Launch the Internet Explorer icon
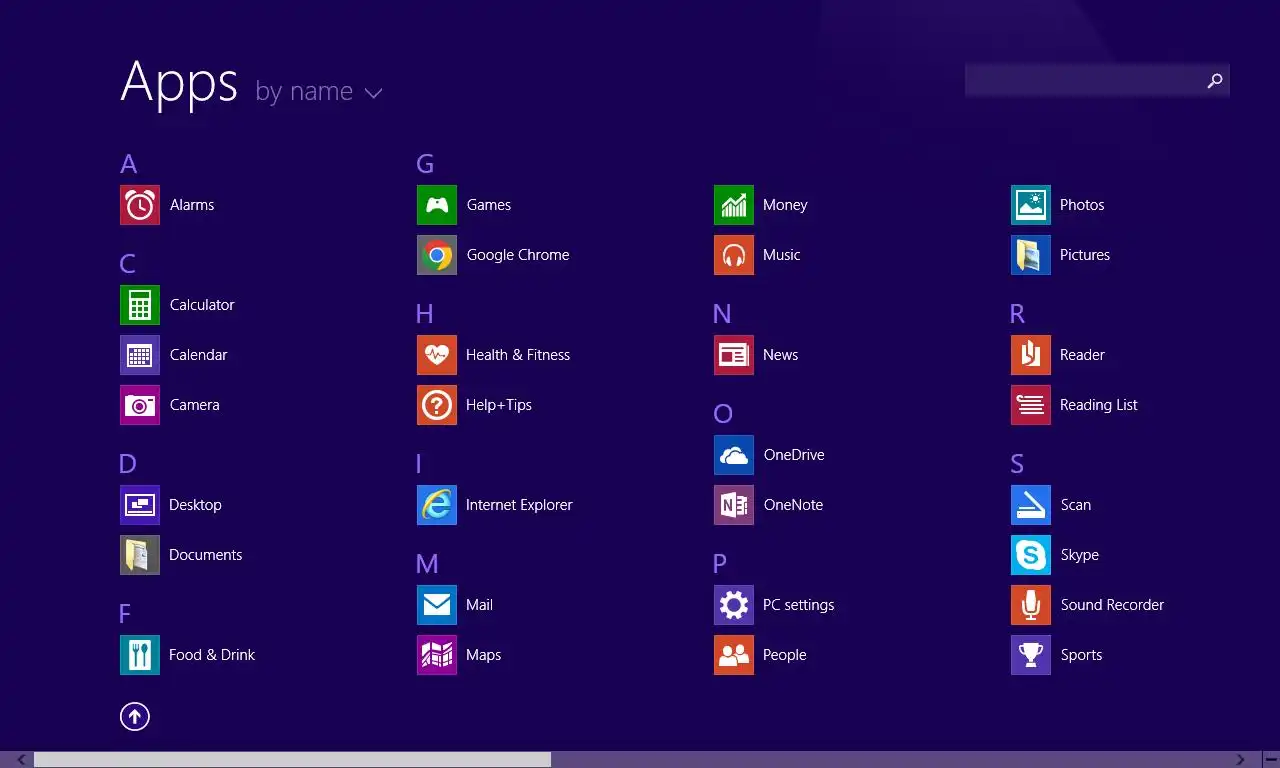The width and height of the screenshot is (1280, 768). (437, 505)
